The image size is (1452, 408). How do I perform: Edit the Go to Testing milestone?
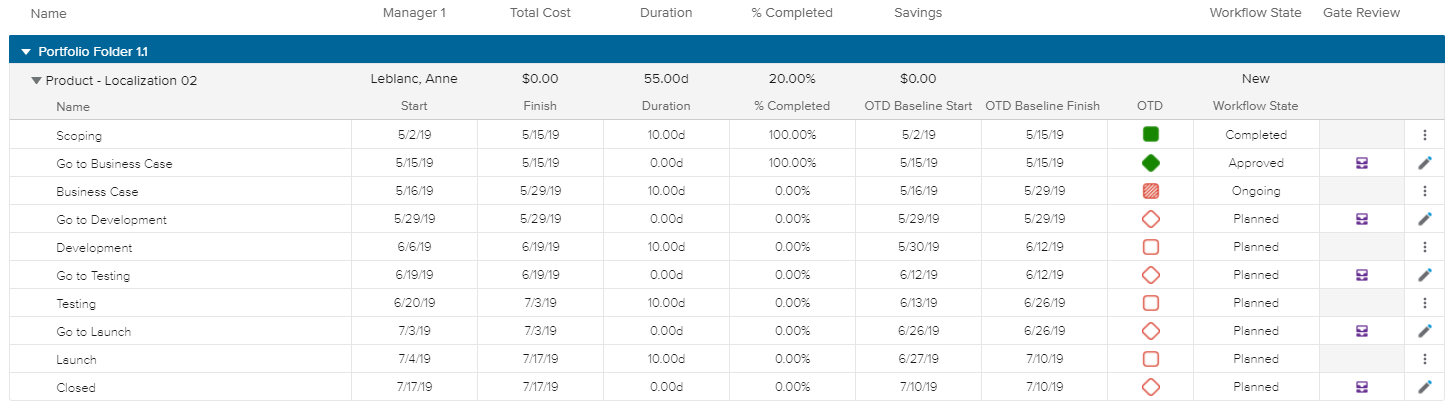click(1425, 275)
